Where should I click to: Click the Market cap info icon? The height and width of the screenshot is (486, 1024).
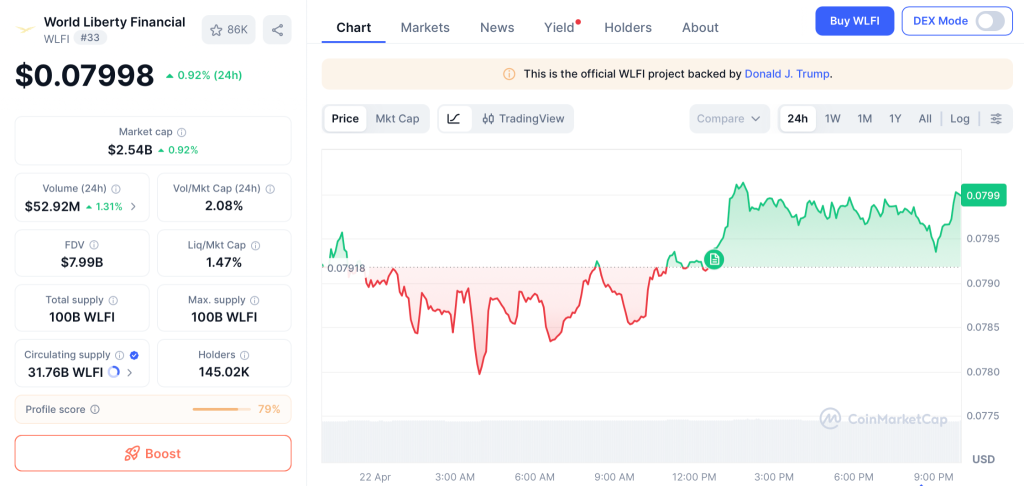(x=181, y=132)
